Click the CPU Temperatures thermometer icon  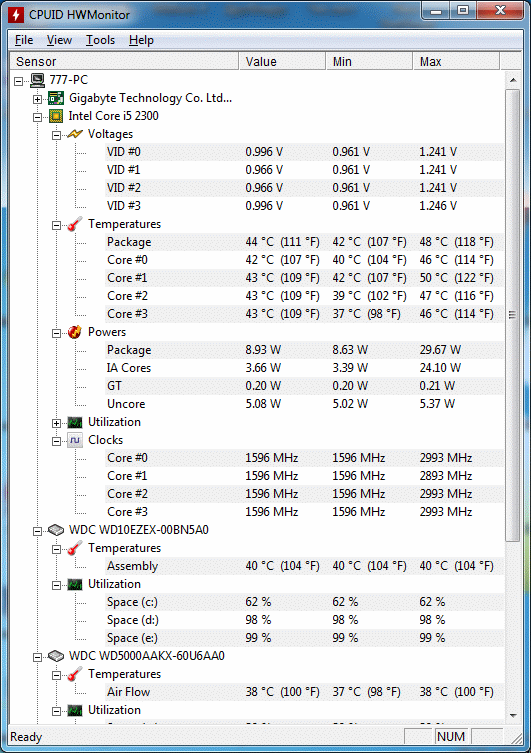[x=75, y=224]
